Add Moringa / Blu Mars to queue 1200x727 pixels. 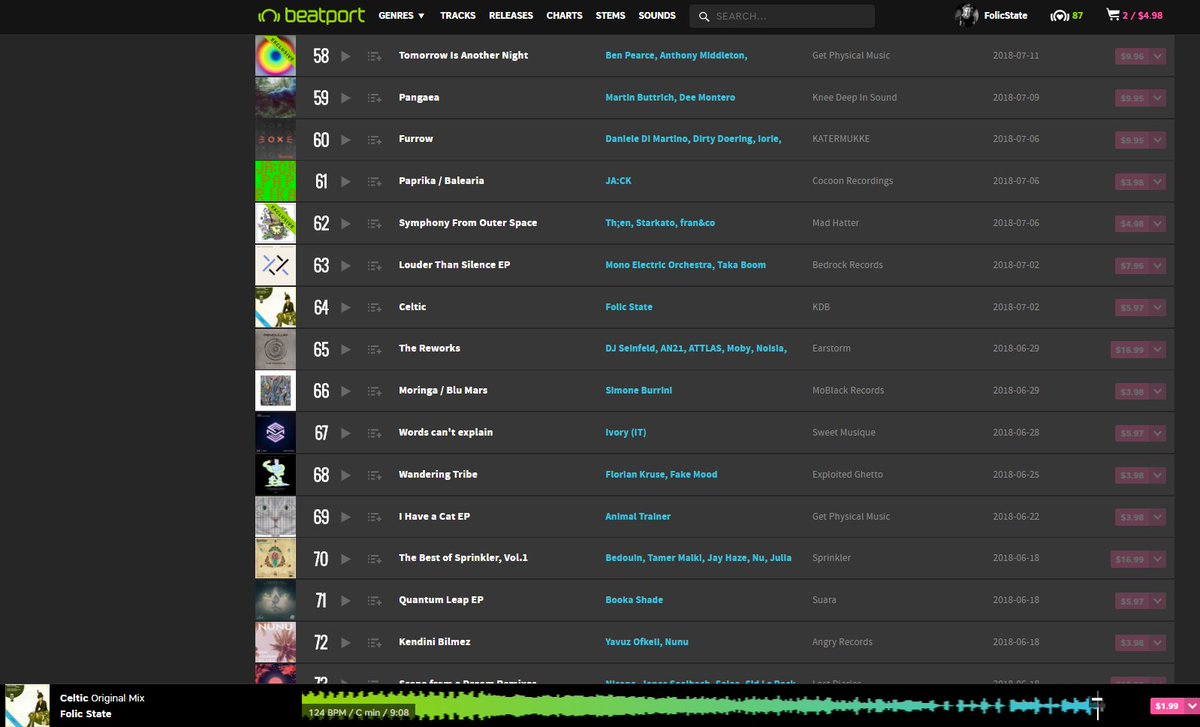pyautogui.click(x=375, y=392)
